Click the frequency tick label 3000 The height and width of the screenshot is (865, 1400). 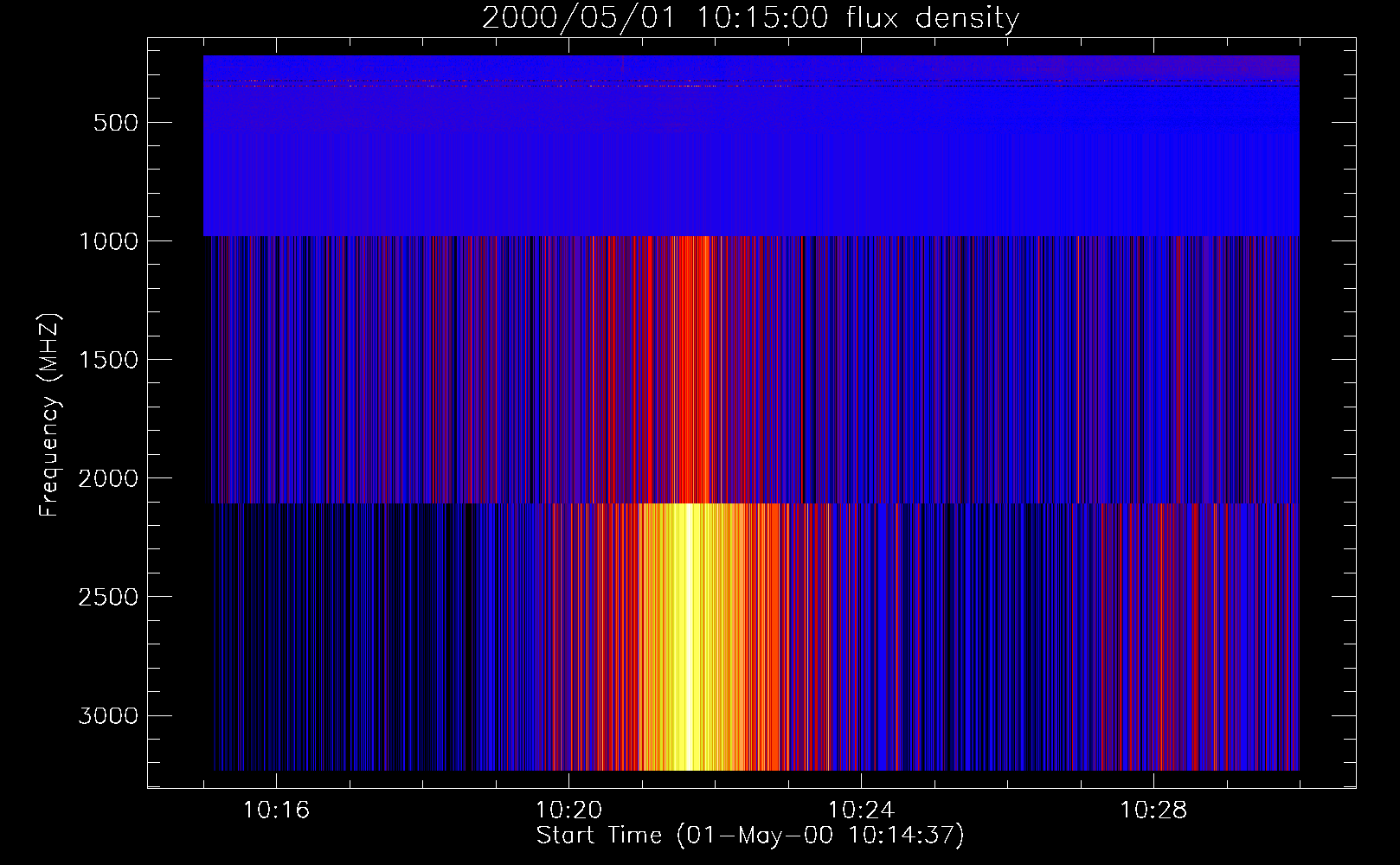tap(108, 715)
